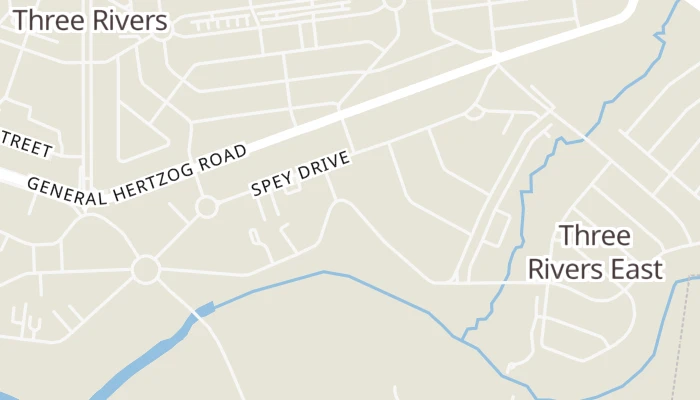This screenshot has width=700, height=400.
Task: Click the General Hertzog Road label
Action: coord(137,175)
